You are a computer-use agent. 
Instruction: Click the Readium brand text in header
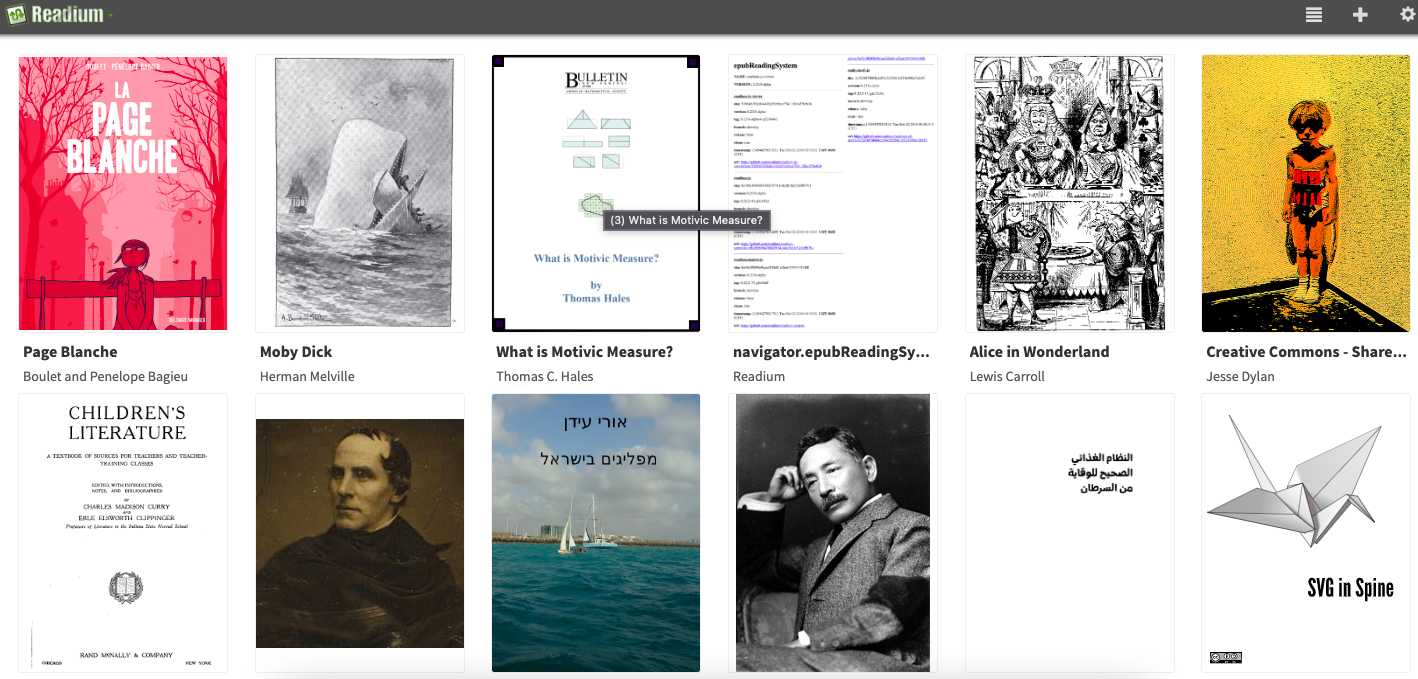coord(67,15)
